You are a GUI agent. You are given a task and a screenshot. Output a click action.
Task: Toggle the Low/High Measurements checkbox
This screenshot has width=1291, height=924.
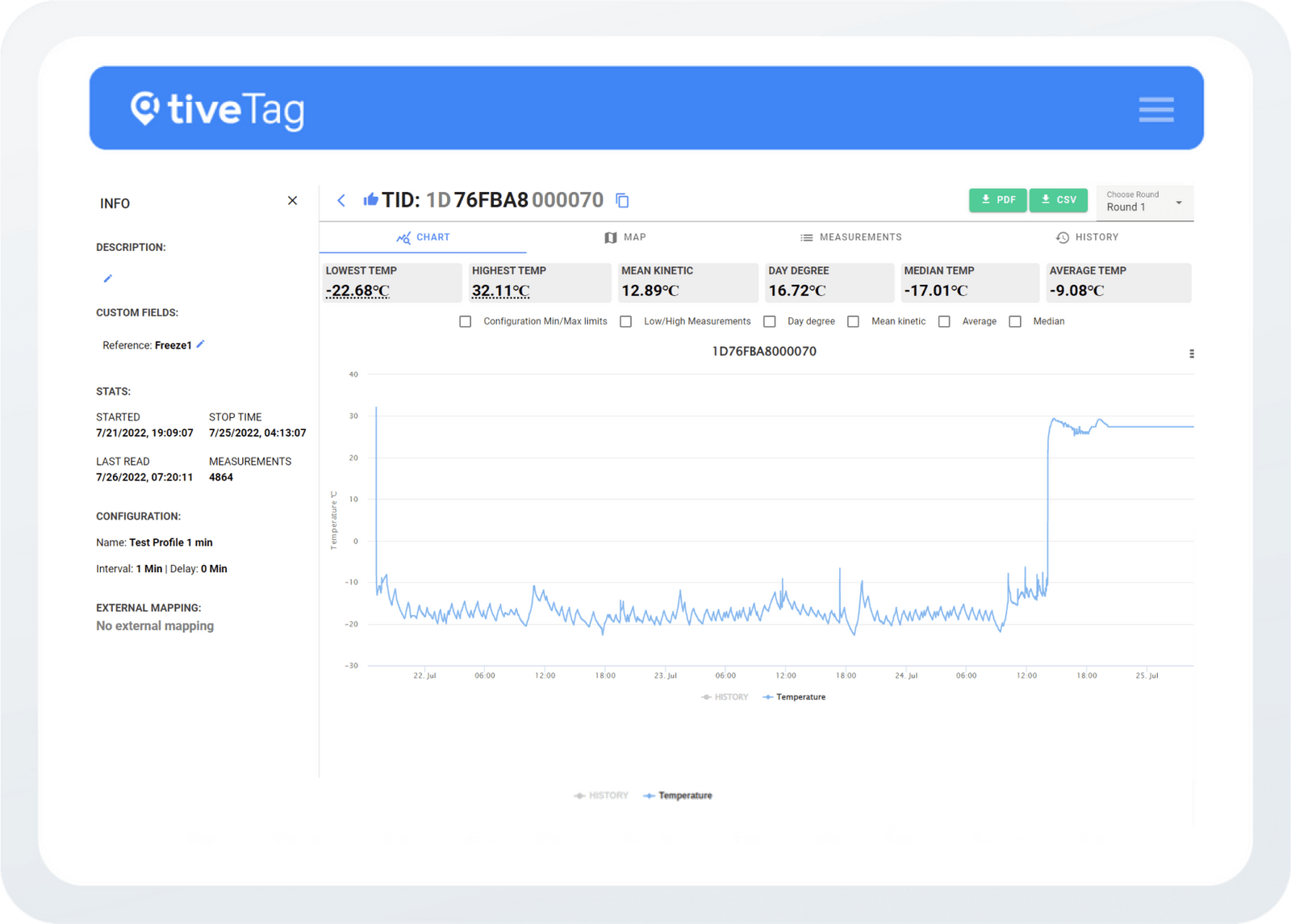pos(625,322)
